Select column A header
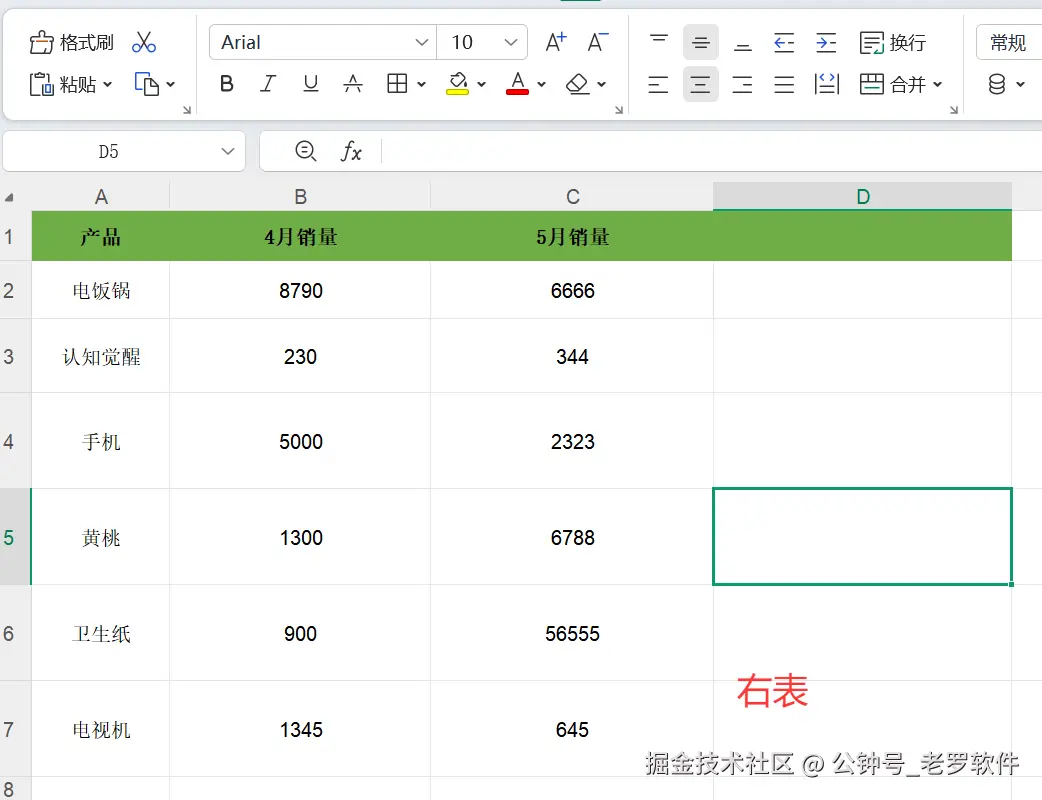Viewport: 1042px width, 800px height. pos(100,197)
